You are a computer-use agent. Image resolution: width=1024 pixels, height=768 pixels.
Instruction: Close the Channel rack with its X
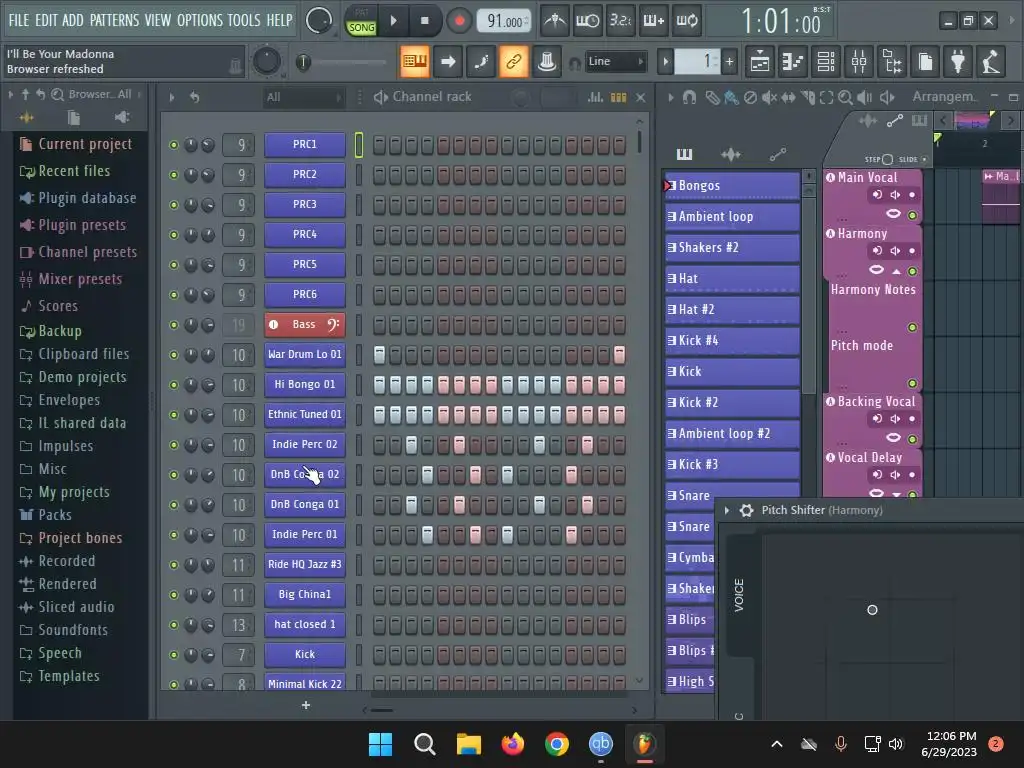click(641, 97)
